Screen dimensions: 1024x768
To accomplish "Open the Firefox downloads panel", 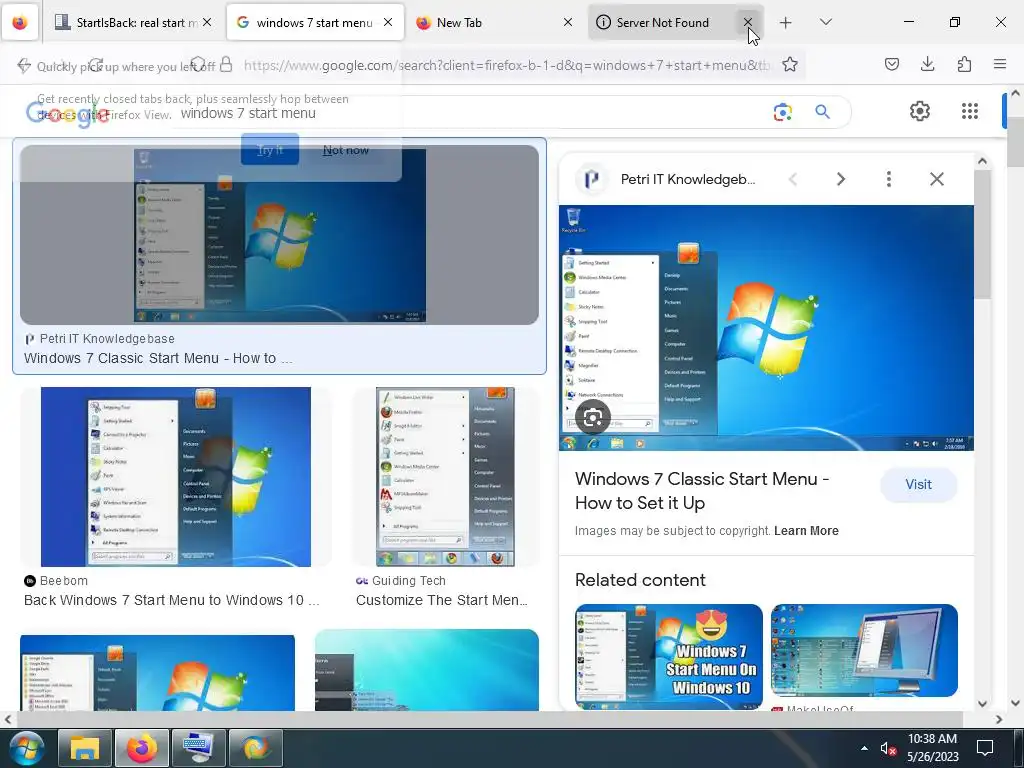I will tap(927, 64).
